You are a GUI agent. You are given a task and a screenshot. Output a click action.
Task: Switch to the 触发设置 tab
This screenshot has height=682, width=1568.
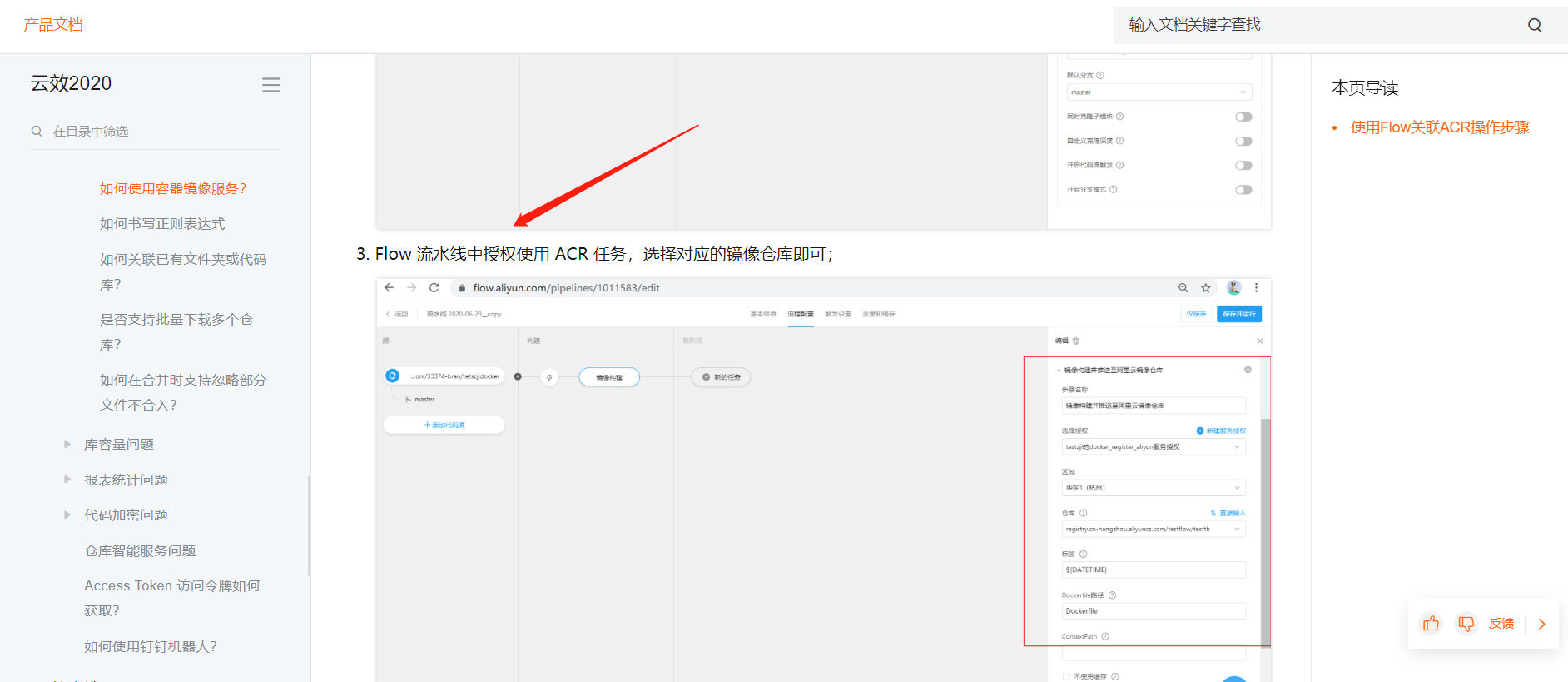[838, 314]
